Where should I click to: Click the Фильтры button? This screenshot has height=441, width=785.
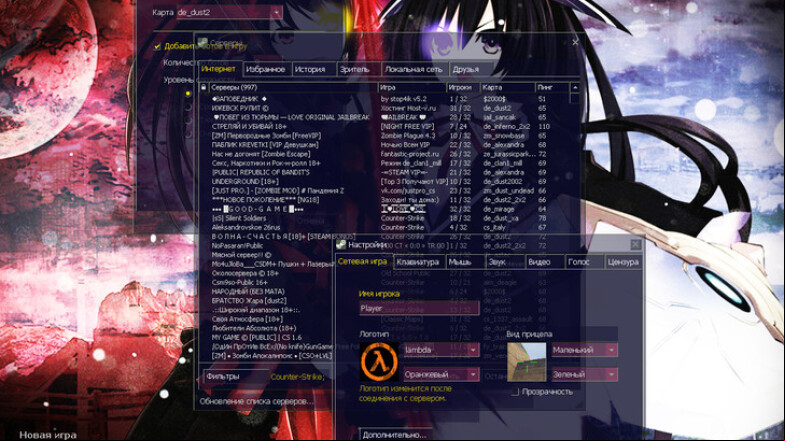[235, 376]
